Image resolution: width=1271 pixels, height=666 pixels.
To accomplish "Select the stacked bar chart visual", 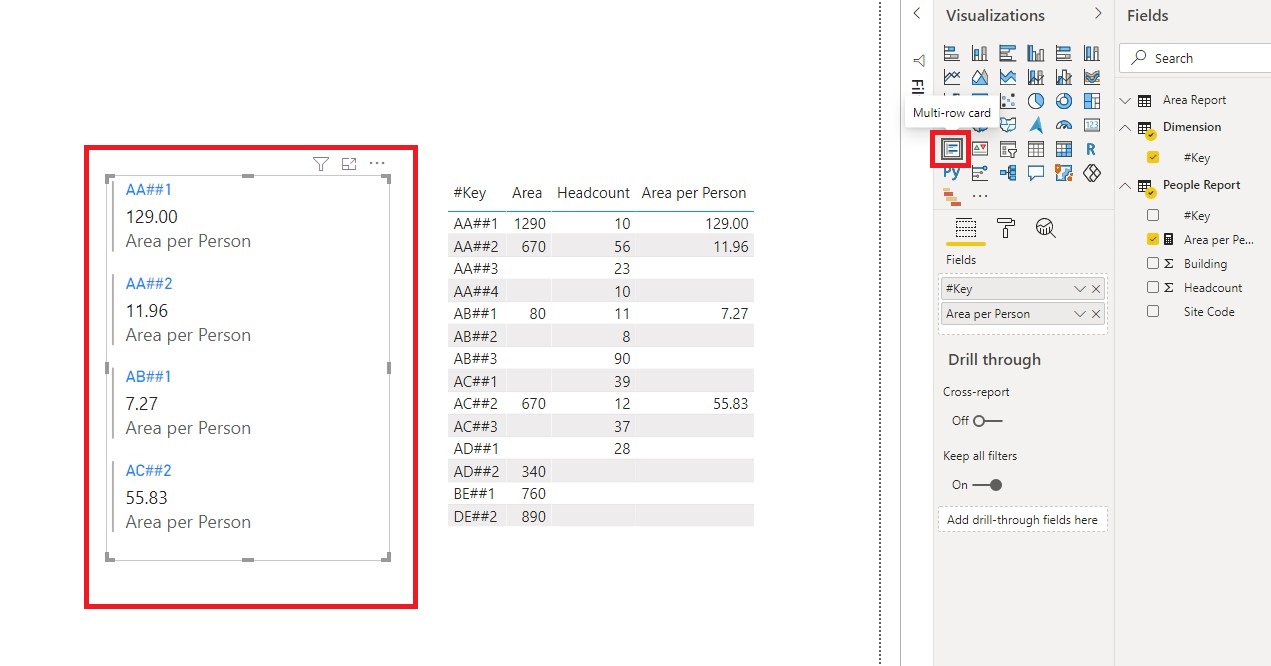I will click(952, 53).
